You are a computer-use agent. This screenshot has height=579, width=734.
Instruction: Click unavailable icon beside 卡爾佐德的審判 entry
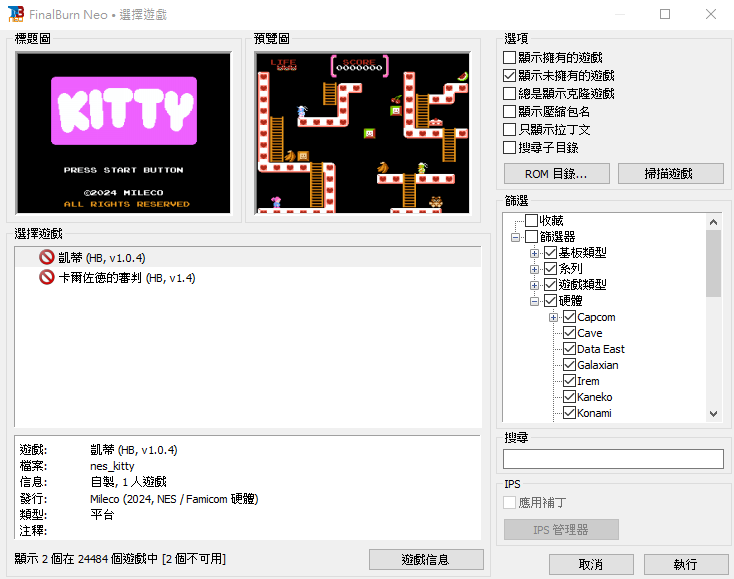click(47, 277)
